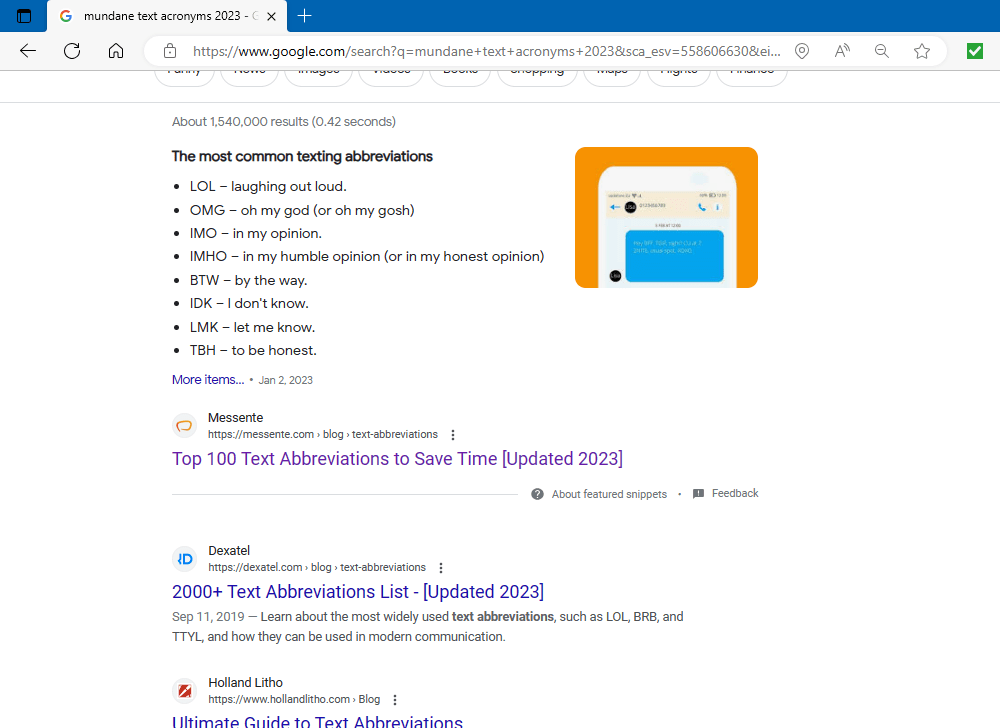1000x728 pixels.
Task: Go back using the browser back arrow
Action: click(x=28, y=51)
